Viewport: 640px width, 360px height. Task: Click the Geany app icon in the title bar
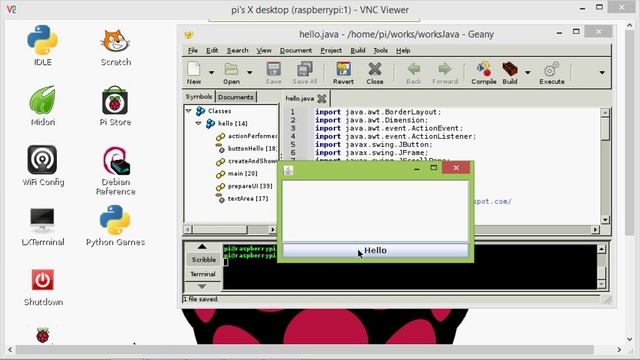coord(188,35)
